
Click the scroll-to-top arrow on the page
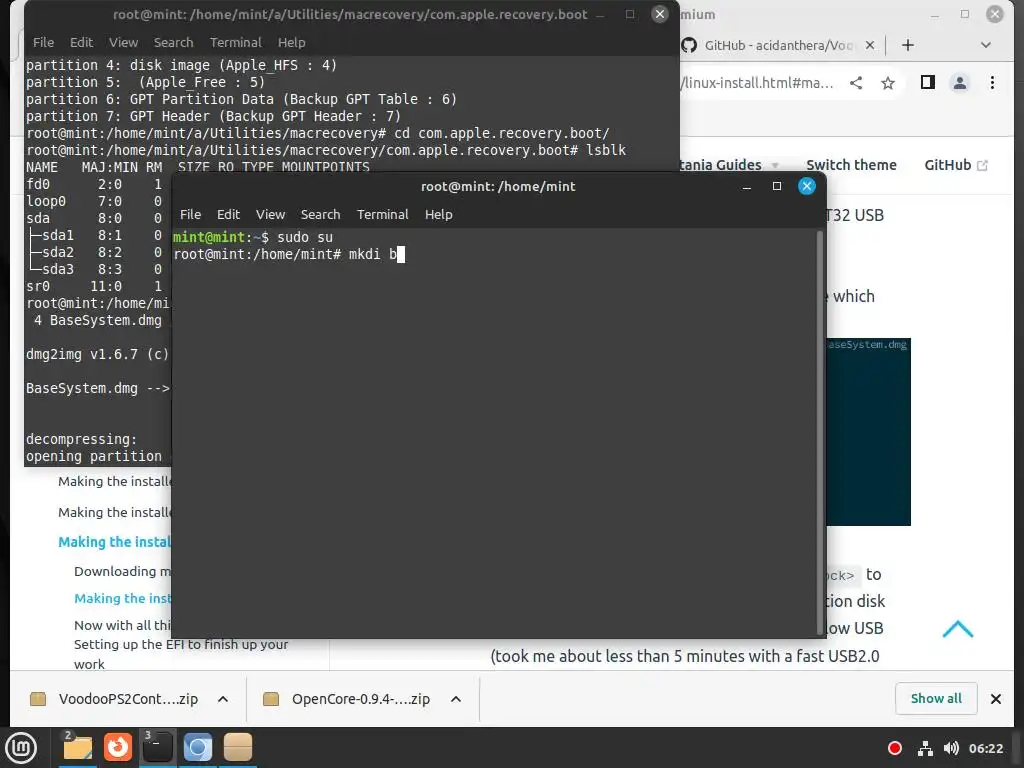[957, 629]
